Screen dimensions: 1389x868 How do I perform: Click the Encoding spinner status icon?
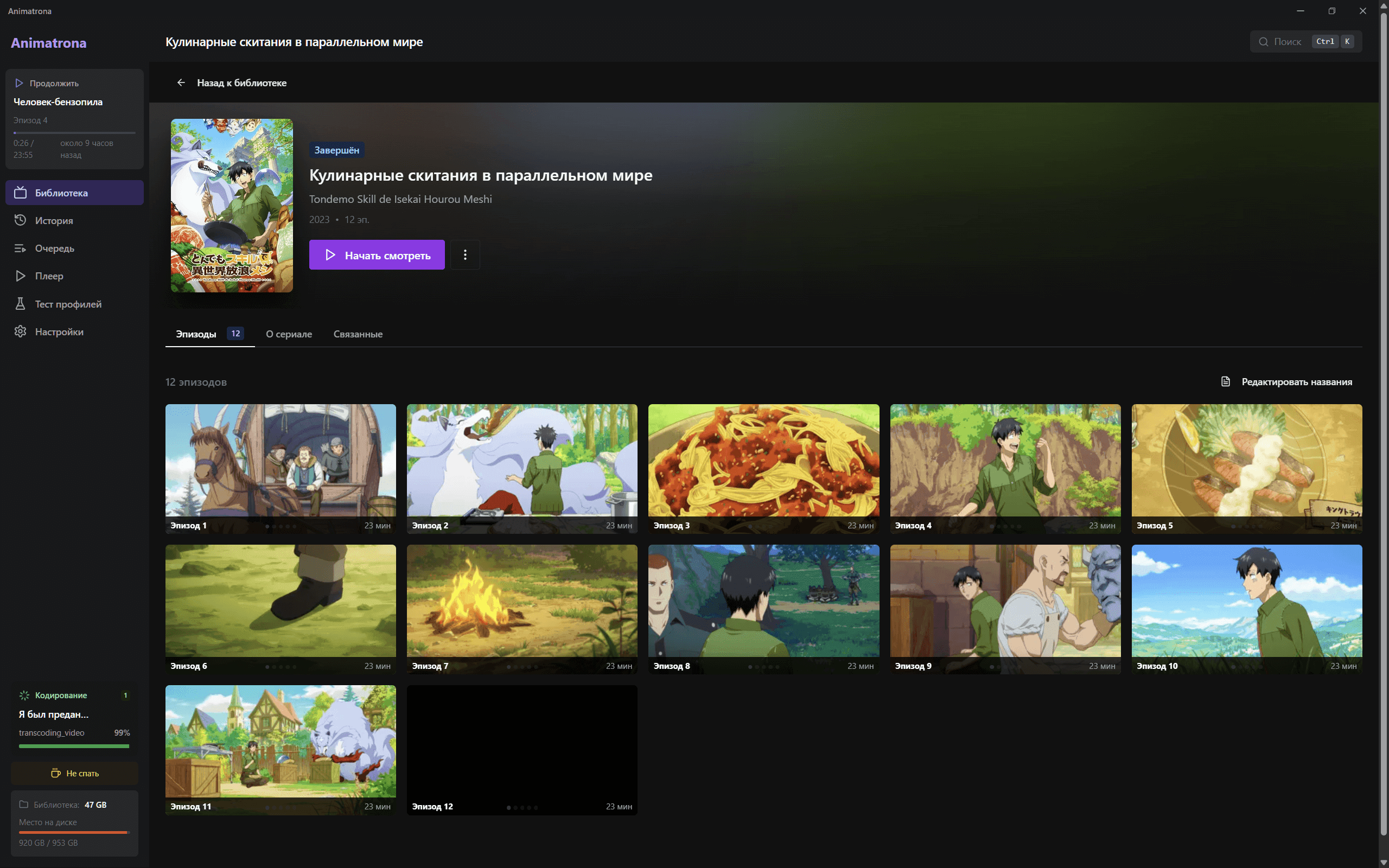pos(24,695)
